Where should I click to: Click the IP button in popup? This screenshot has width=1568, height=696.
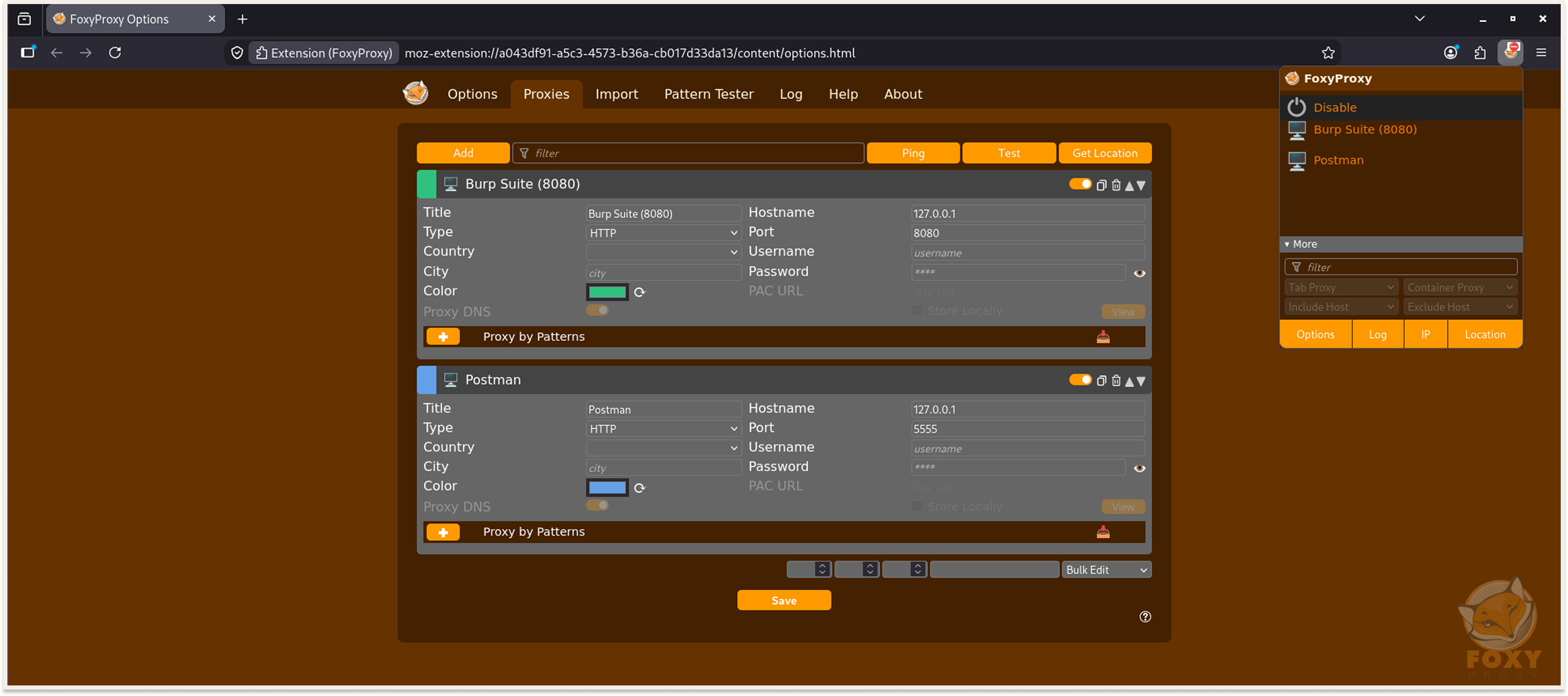(1425, 334)
